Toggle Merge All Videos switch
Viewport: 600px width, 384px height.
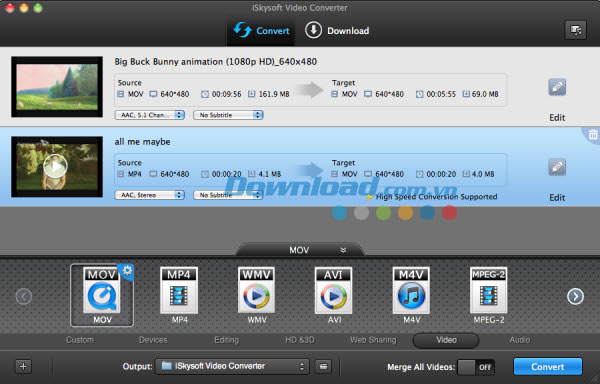point(476,367)
